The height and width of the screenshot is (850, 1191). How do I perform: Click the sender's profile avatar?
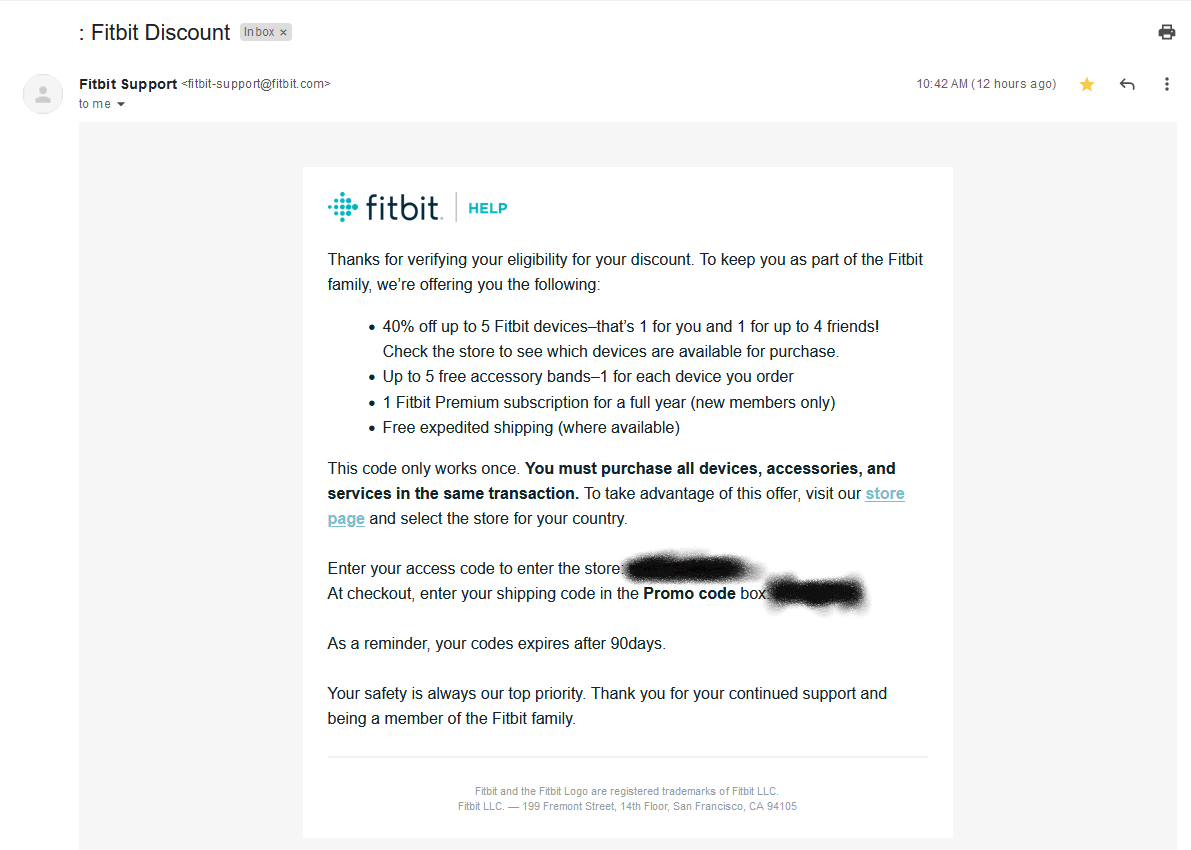(x=43, y=93)
